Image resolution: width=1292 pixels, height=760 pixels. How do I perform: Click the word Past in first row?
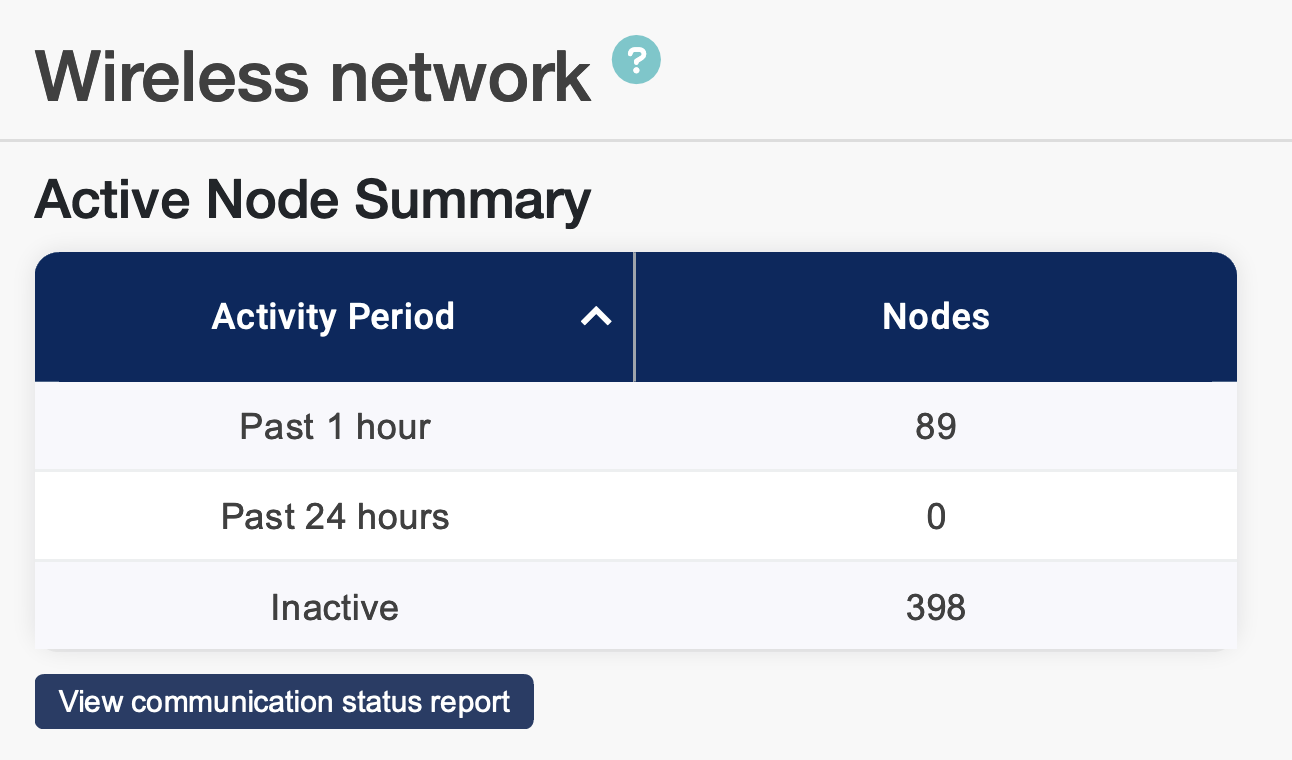(x=276, y=427)
